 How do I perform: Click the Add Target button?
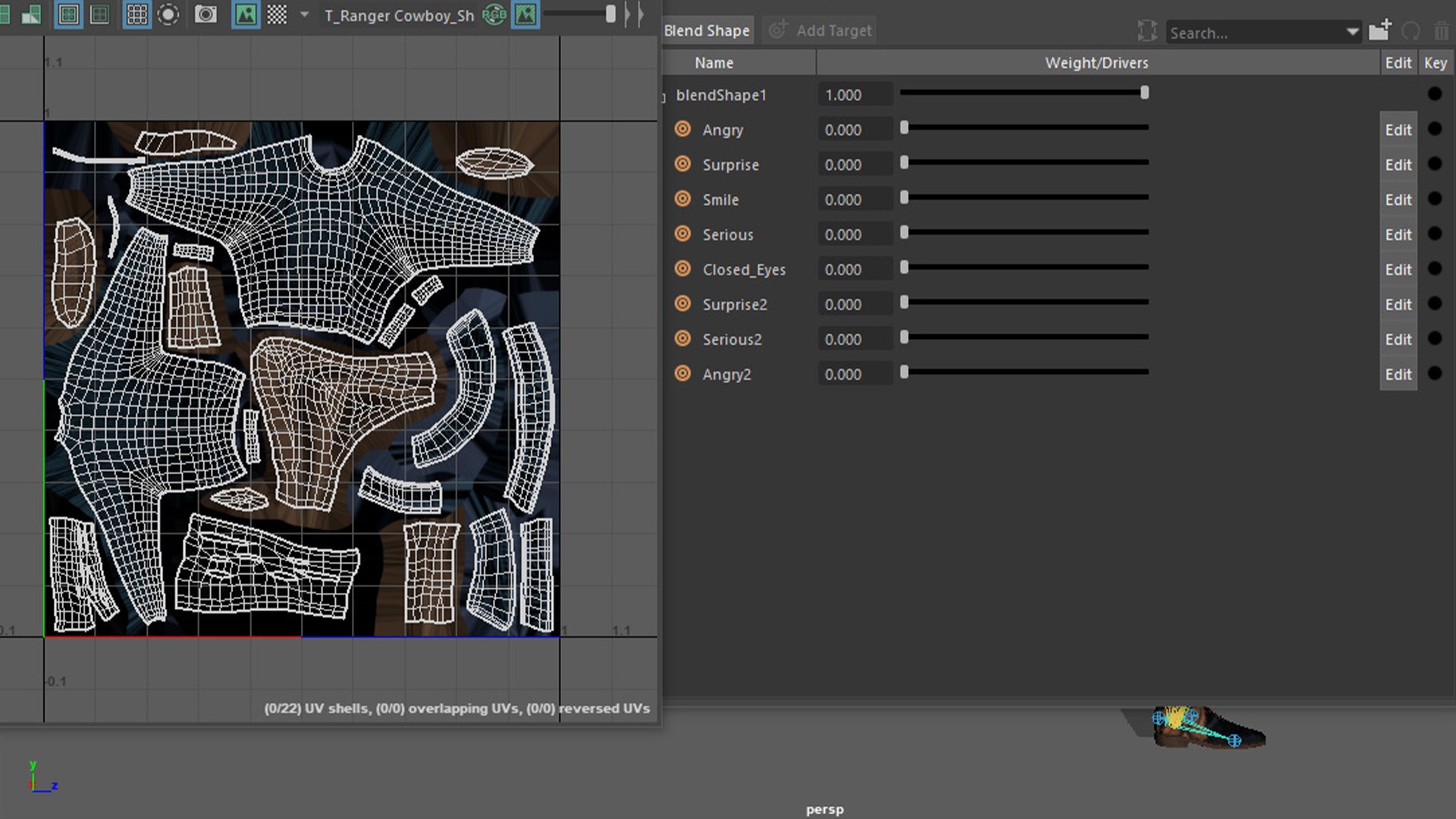tap(821, 30)
